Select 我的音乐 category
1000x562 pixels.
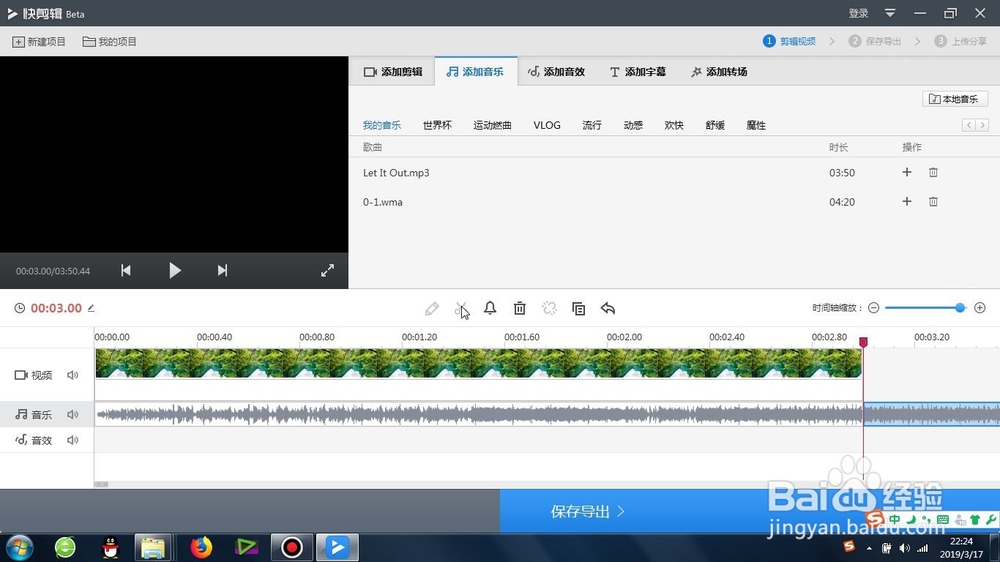coord(382,125)
